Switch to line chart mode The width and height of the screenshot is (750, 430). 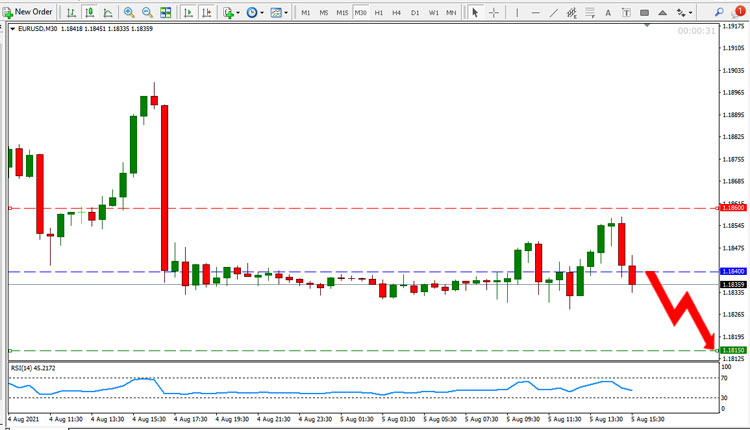point(108,13)
